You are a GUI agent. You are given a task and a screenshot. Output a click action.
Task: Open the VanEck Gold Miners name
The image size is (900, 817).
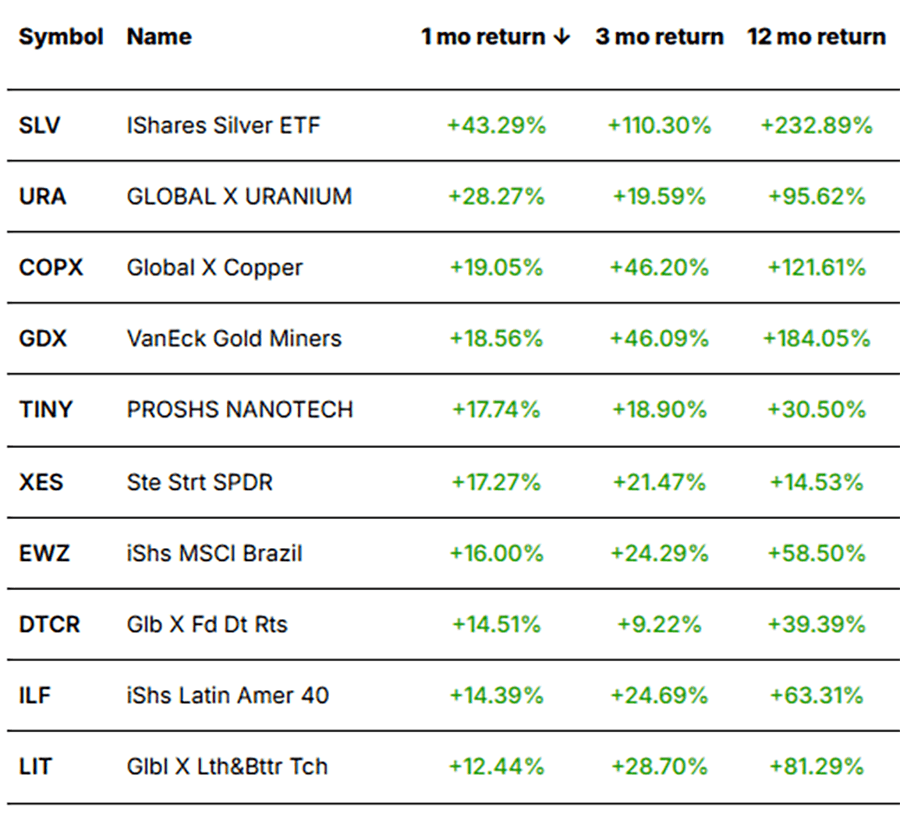[x=234, y=339]
